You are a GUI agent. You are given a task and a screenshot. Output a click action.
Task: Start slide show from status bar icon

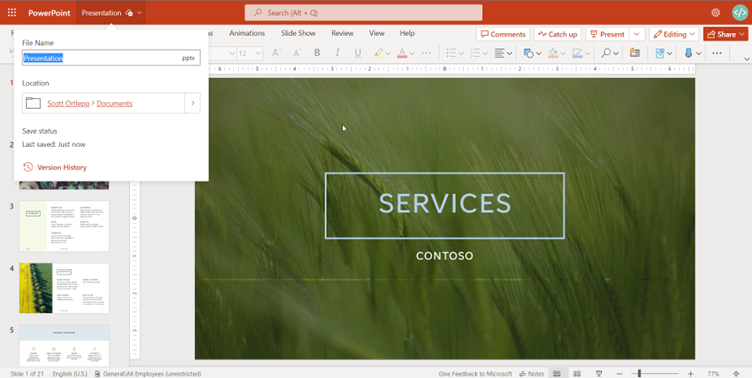point(599,374)
